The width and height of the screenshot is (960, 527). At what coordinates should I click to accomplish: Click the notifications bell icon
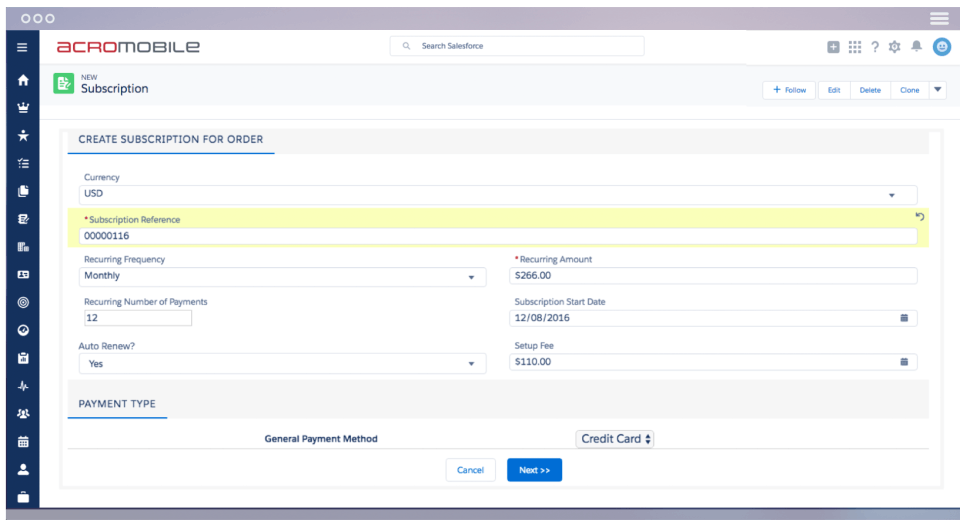click(916, 47)
